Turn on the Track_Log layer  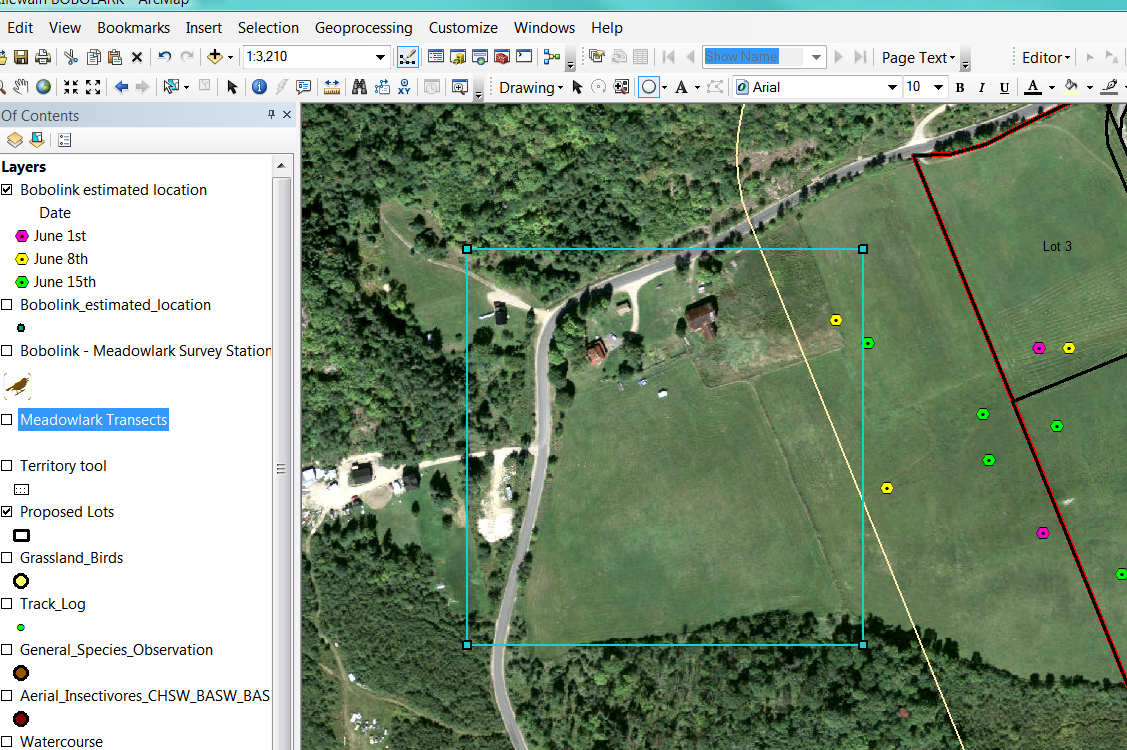(x=6, y=604)
